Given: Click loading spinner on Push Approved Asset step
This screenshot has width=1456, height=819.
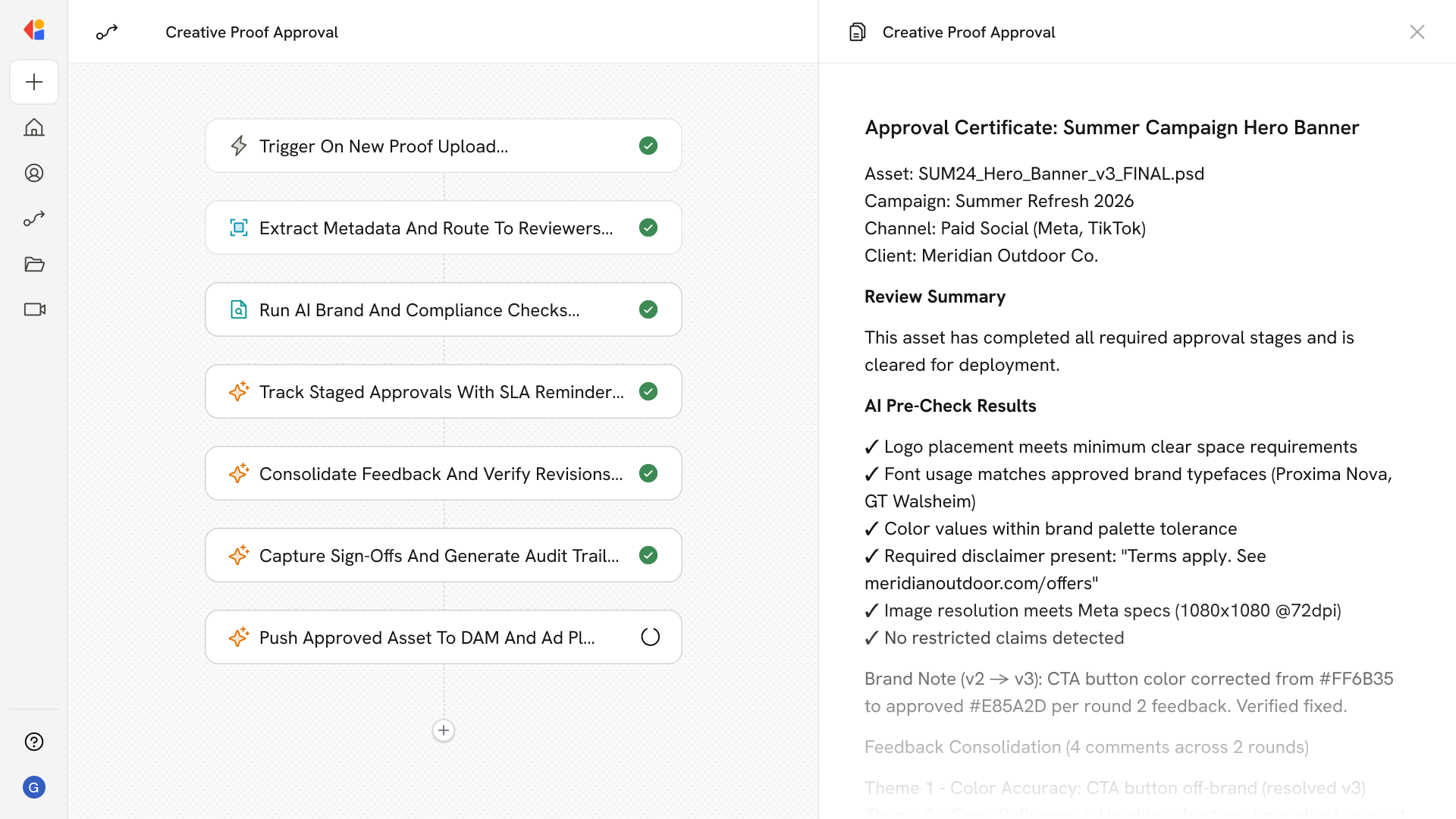Looking at the screenshot, I should (x=650, y=637).
